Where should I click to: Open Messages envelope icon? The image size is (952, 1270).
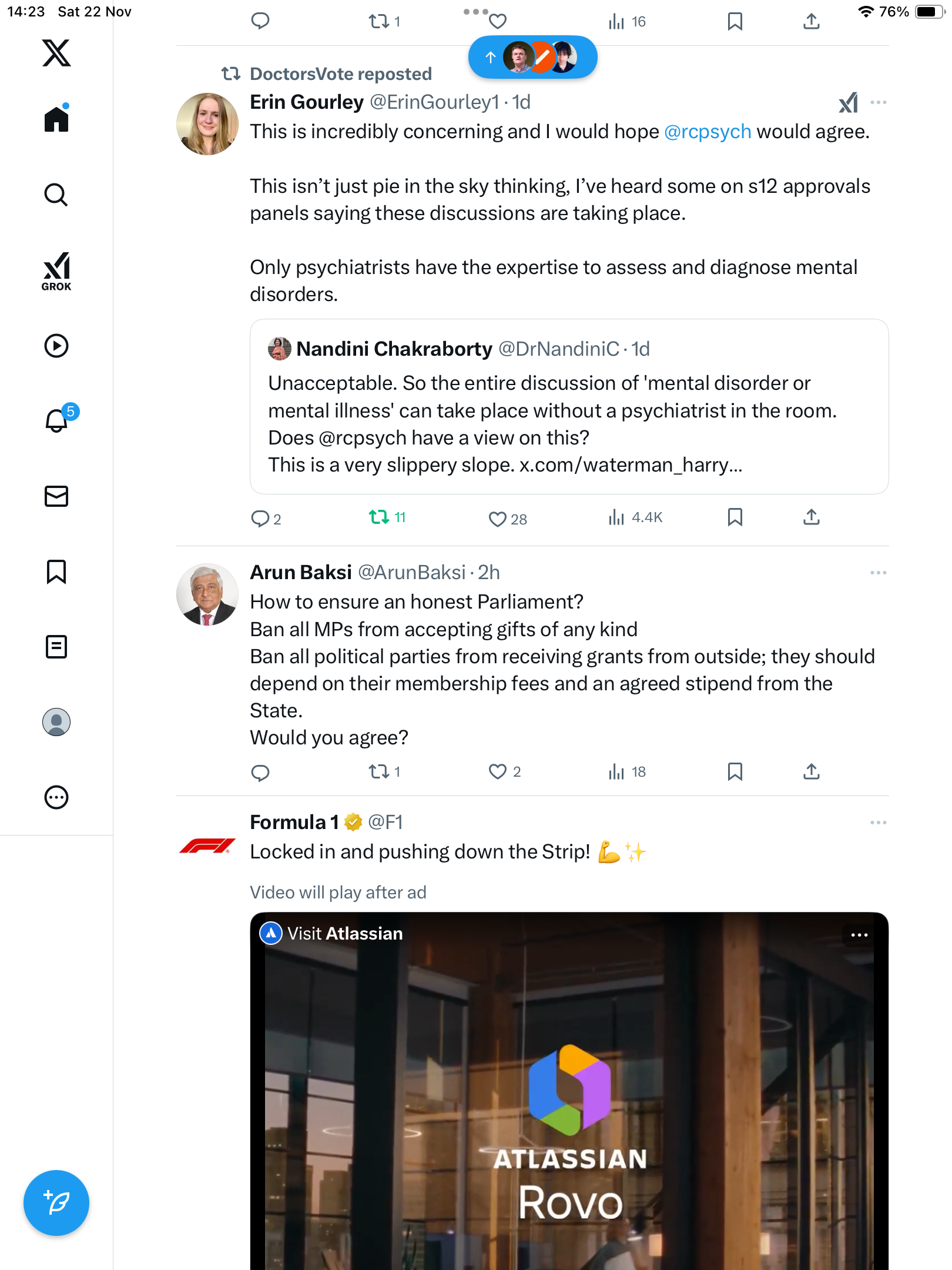pyautogui.click(x=56, y=496)
